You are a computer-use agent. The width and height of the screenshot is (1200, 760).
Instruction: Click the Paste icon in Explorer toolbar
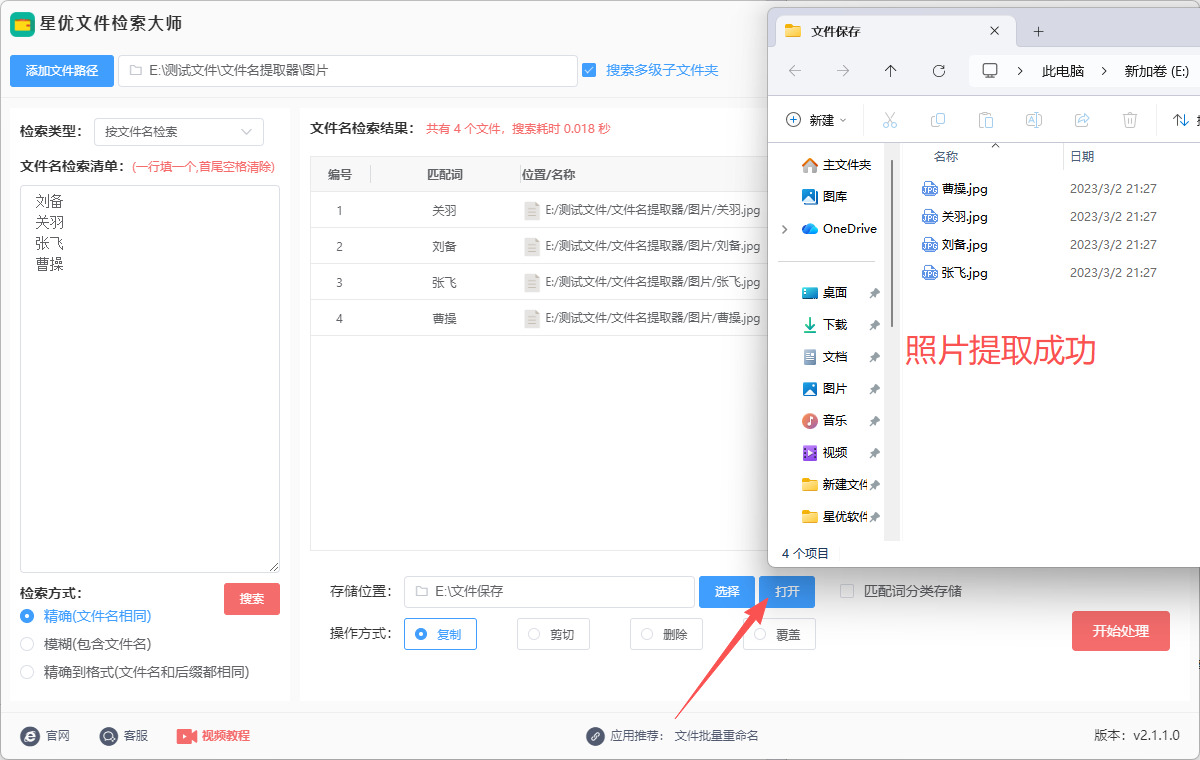coord(985,120)
